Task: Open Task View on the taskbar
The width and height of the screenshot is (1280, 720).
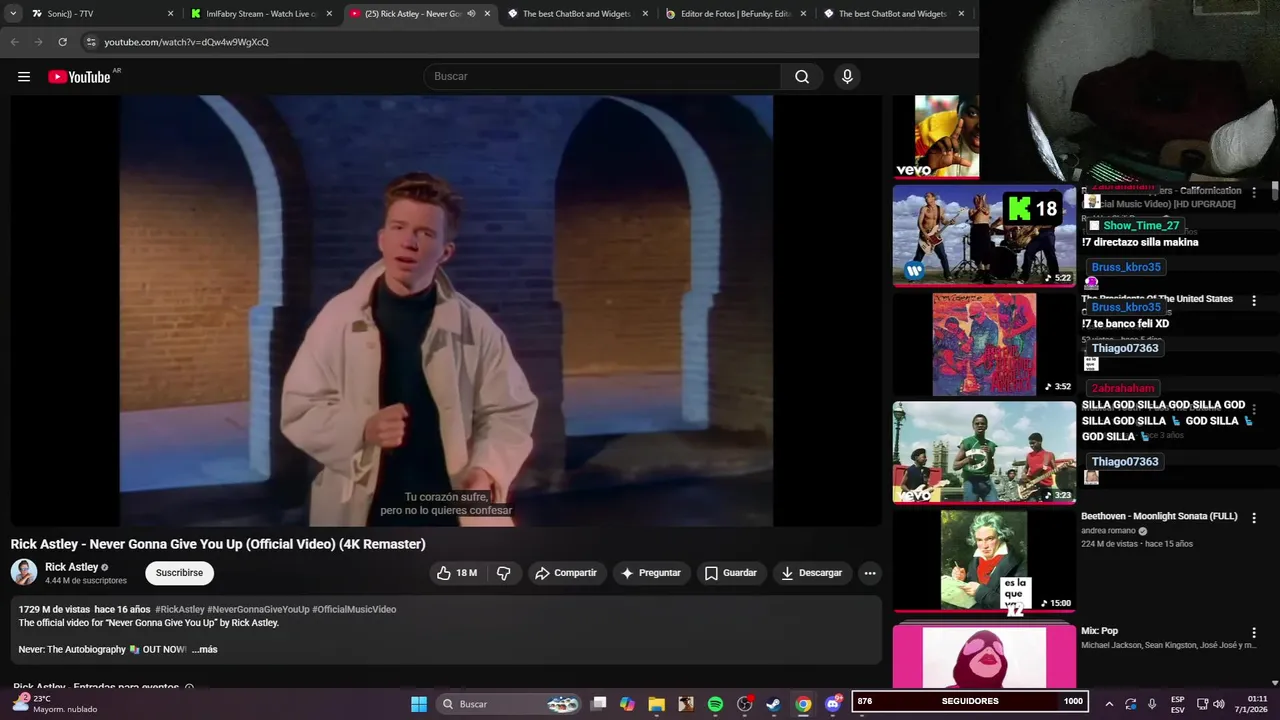Action: (599, 704)
